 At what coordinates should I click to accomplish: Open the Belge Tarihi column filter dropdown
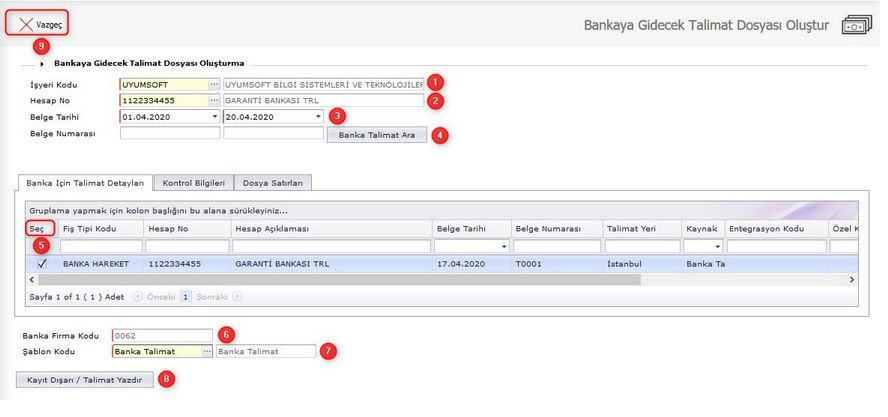502,246
